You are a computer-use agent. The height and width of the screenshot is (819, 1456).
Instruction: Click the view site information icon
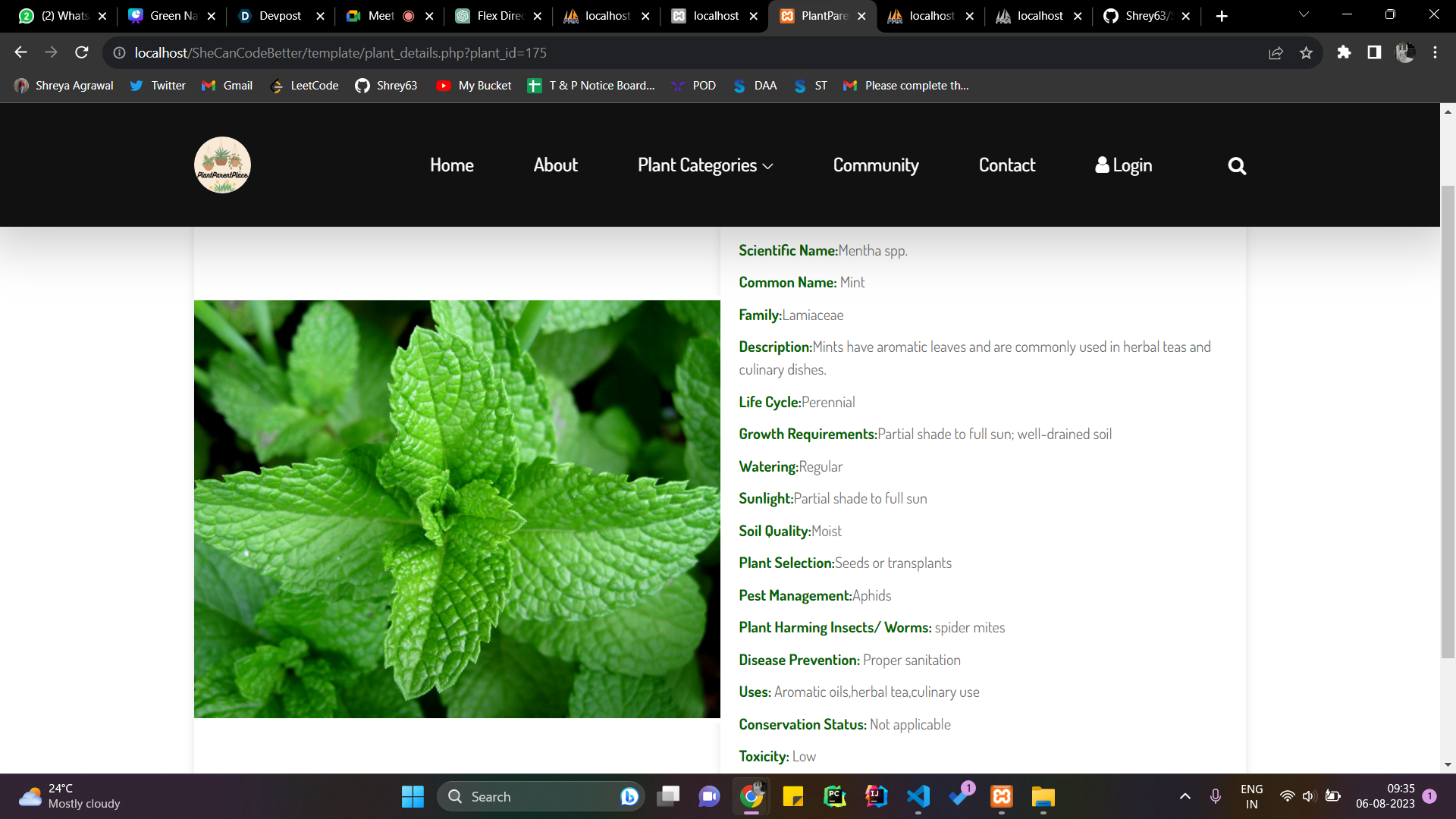(x=119, y=52)
